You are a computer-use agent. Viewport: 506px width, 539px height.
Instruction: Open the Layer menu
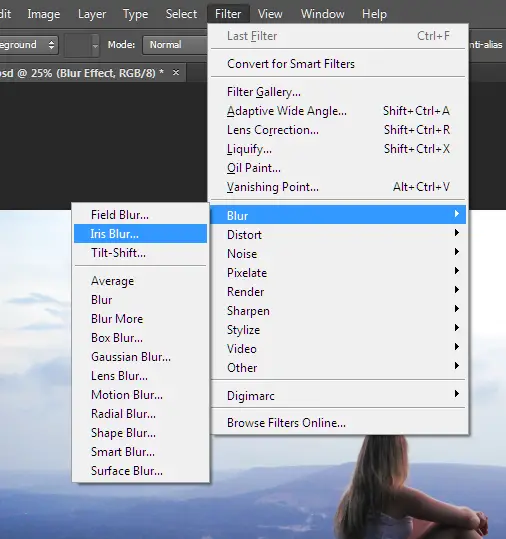tap(92, 14)
